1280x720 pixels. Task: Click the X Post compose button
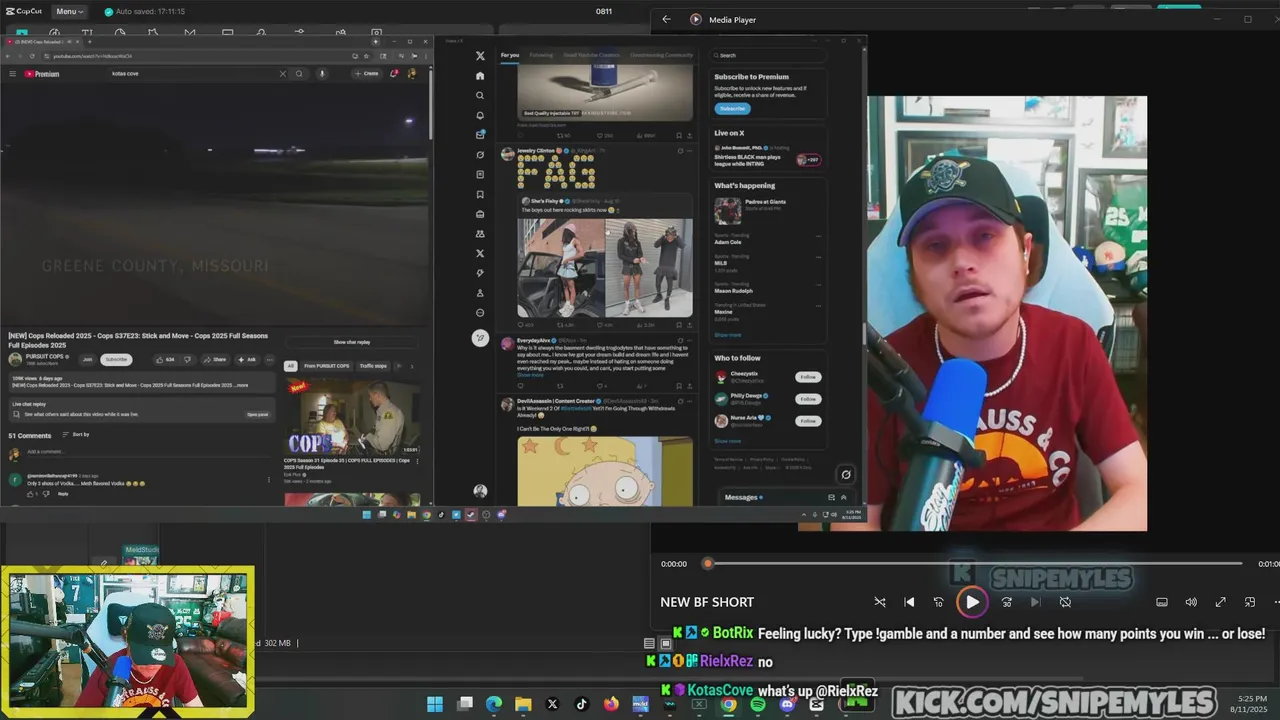pyautogui.click(x=480, y=337)
